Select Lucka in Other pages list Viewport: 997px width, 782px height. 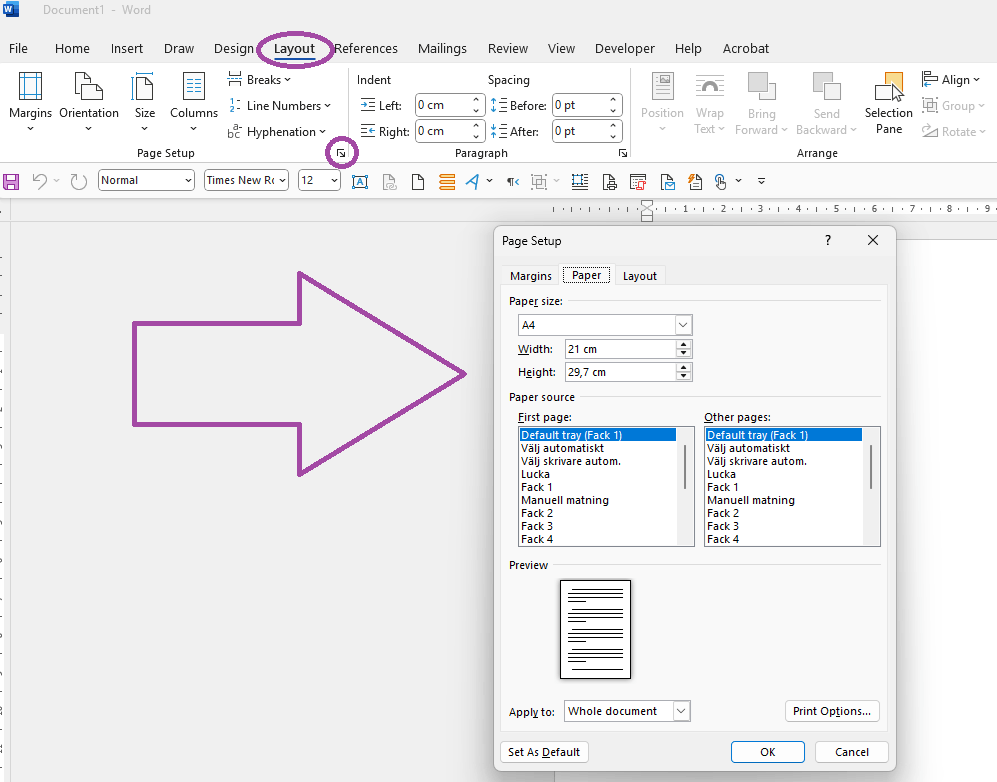783,474
